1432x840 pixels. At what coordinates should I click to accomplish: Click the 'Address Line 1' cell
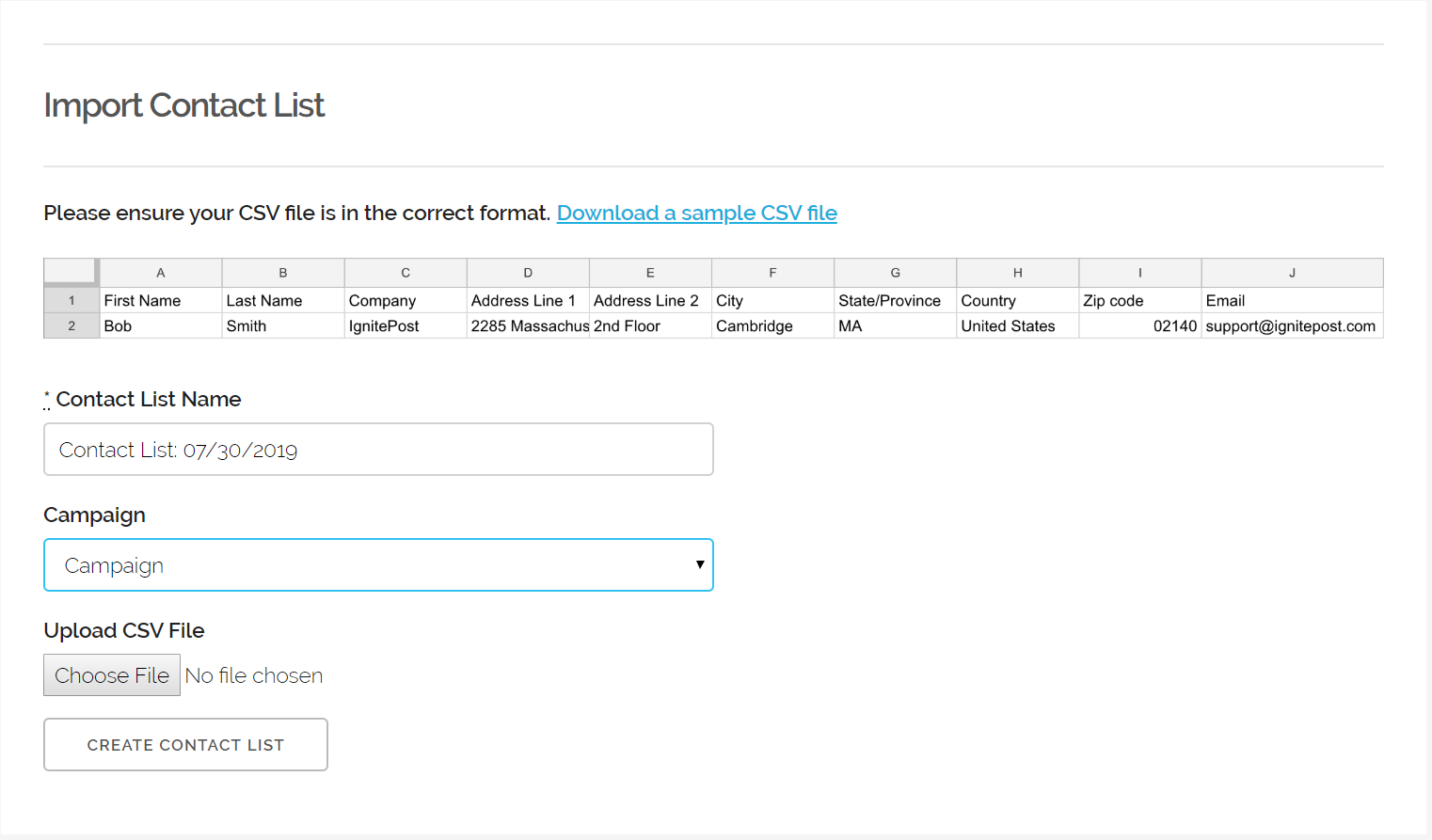point(528,300)
